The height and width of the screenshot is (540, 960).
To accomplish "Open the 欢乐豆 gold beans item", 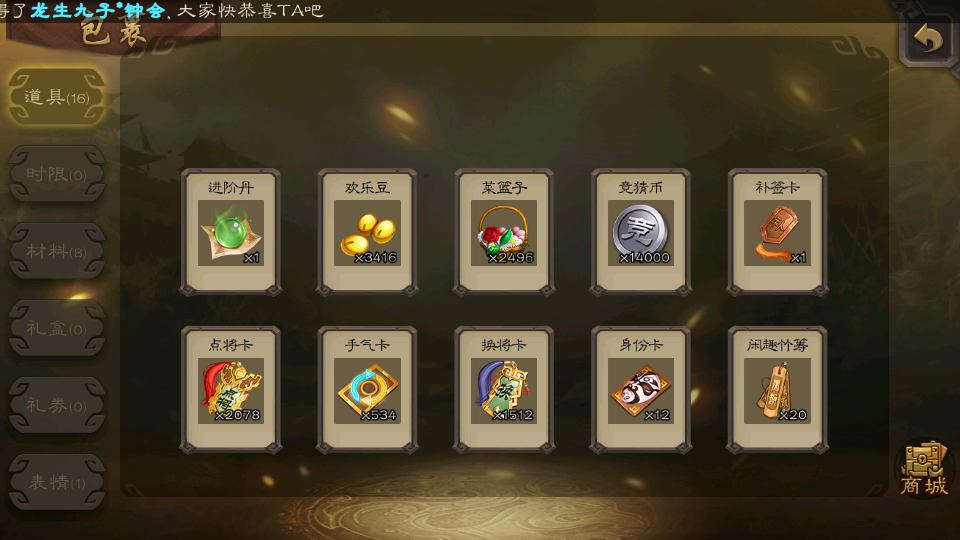I will click(367, 232).
